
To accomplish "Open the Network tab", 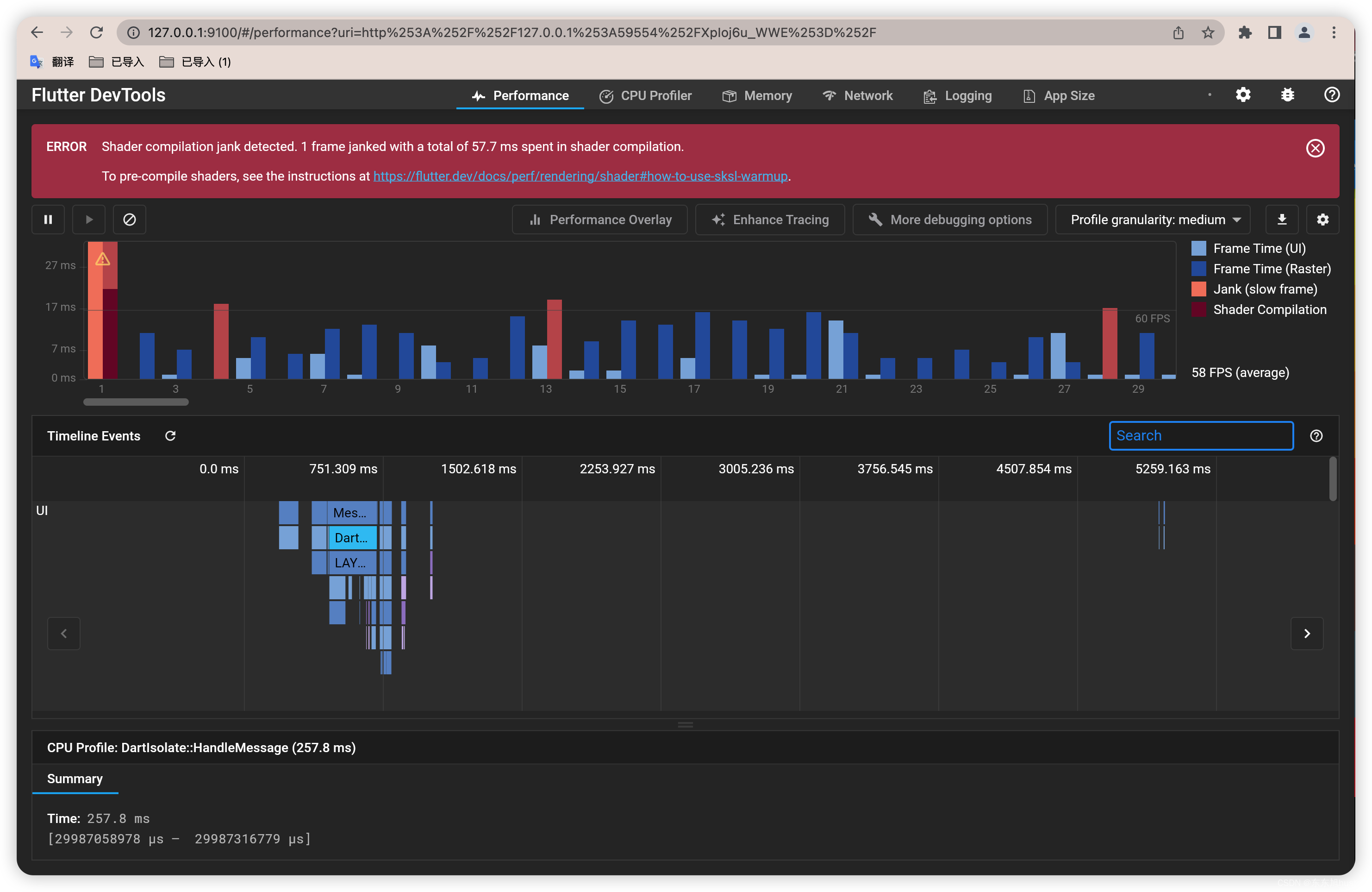I will tap(858, 96).
